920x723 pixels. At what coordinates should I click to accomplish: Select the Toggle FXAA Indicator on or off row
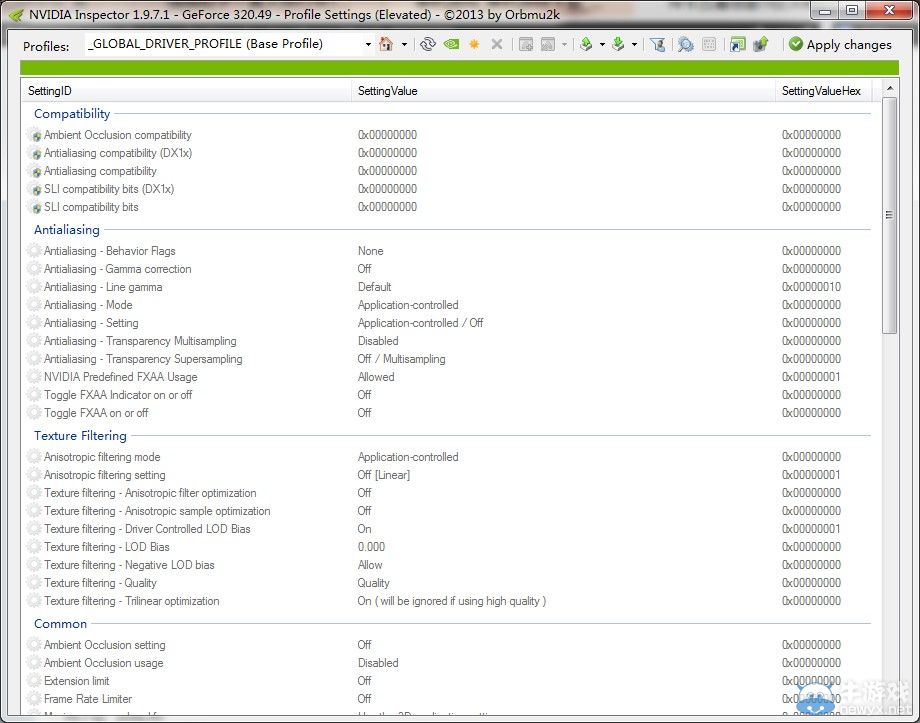tap(448, 395)
